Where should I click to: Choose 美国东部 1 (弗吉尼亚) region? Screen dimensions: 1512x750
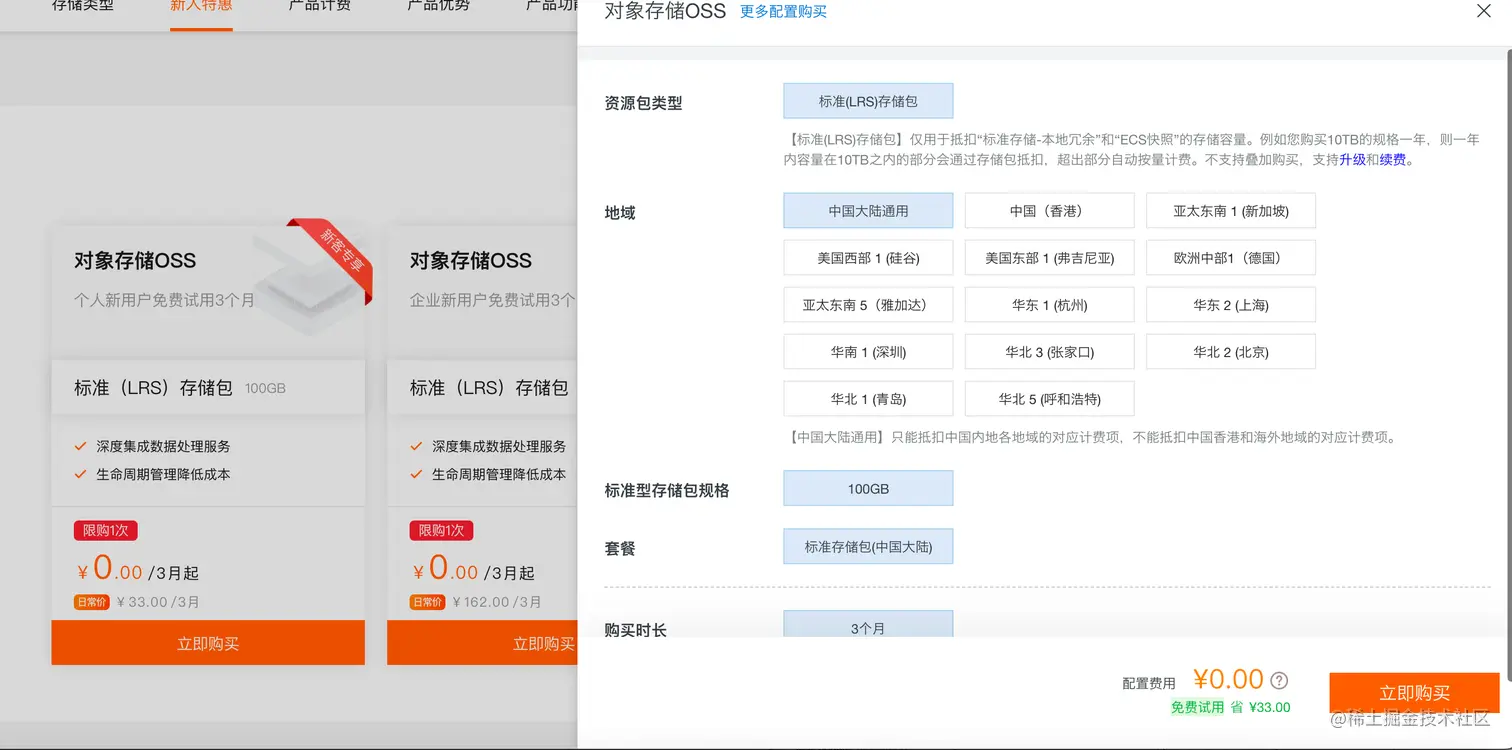1049,258
